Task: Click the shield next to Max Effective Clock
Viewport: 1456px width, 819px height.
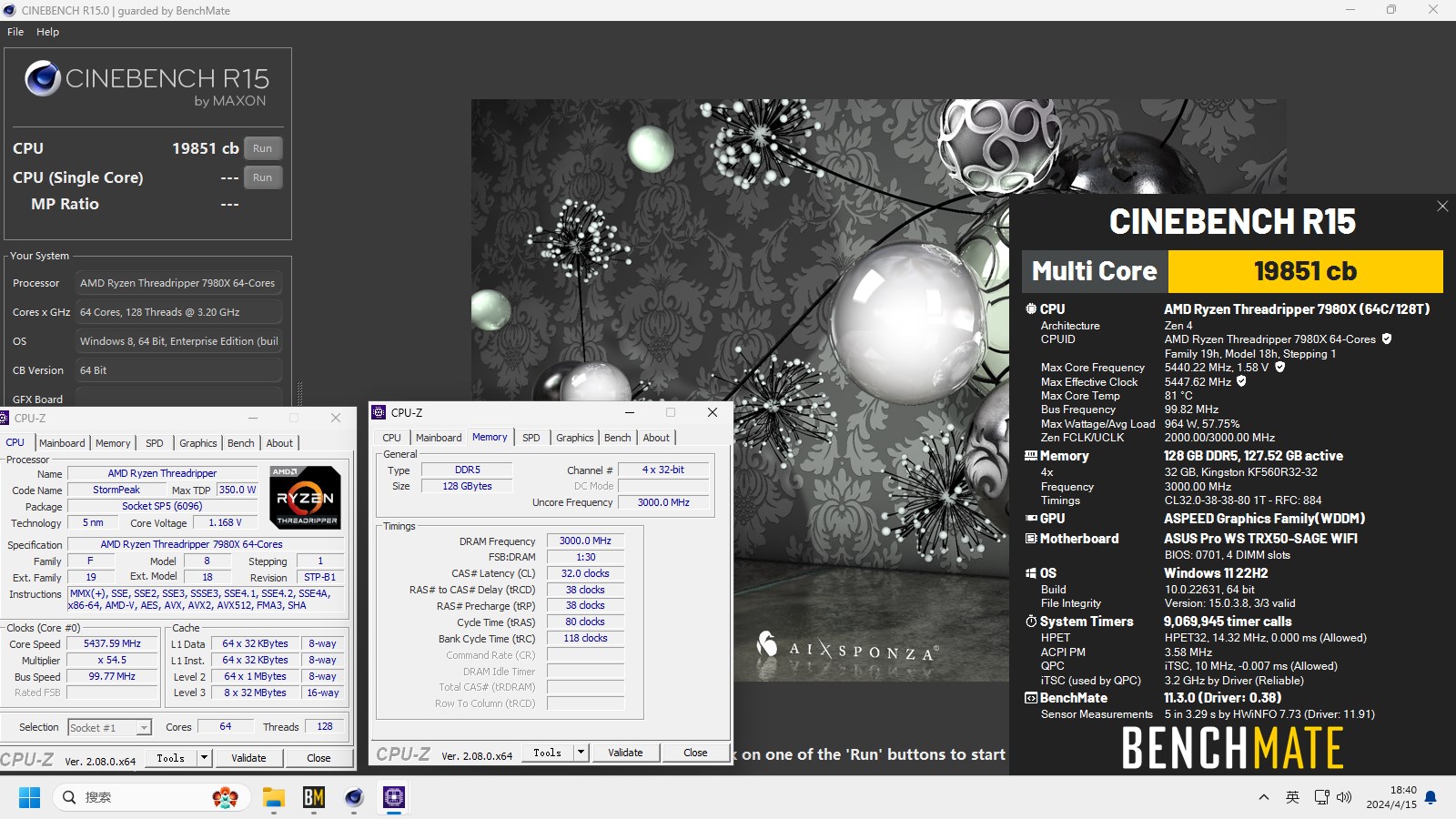Action: coord(1241,381)
